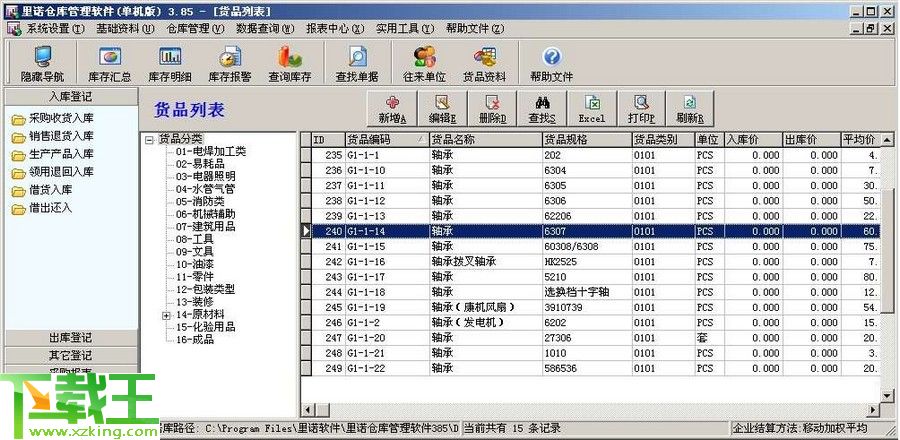Open 借货入库 folder item
900x440 pixels.
[42, 190]
